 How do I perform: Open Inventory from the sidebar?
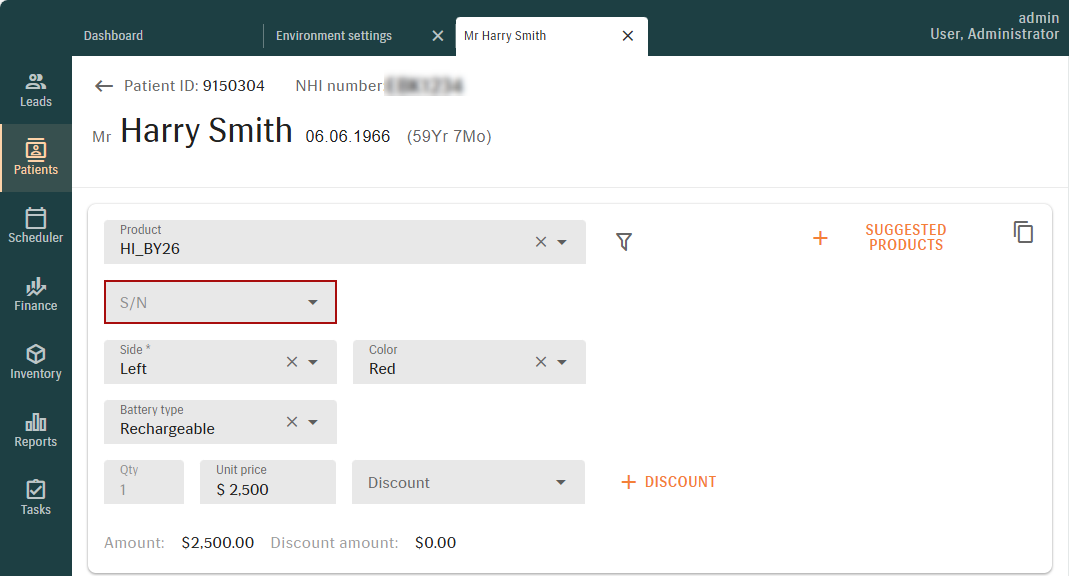coord(36,362)
